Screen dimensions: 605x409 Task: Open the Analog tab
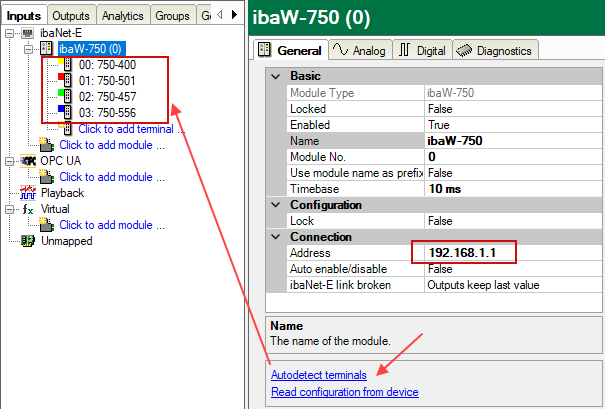359,49
